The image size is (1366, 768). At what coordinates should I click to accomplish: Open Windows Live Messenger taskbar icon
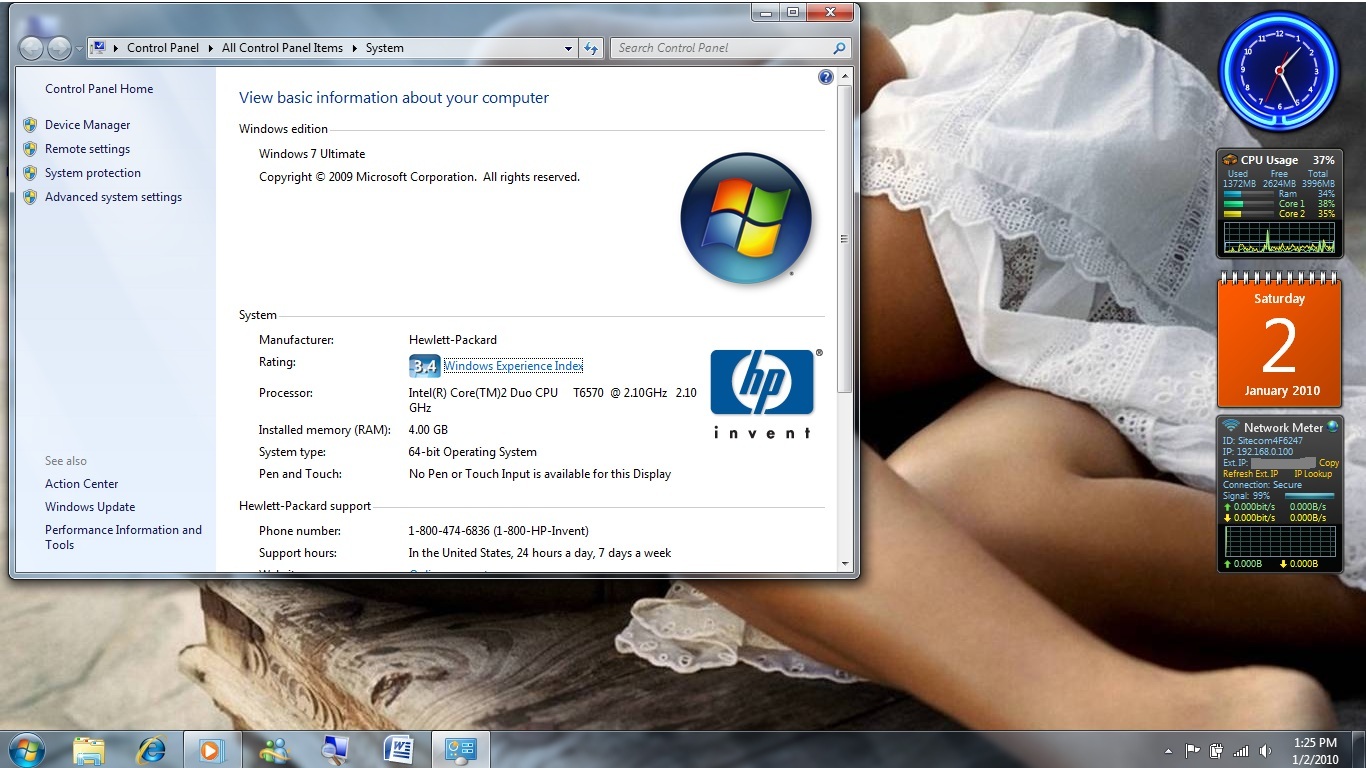click(x=274, y=750)
